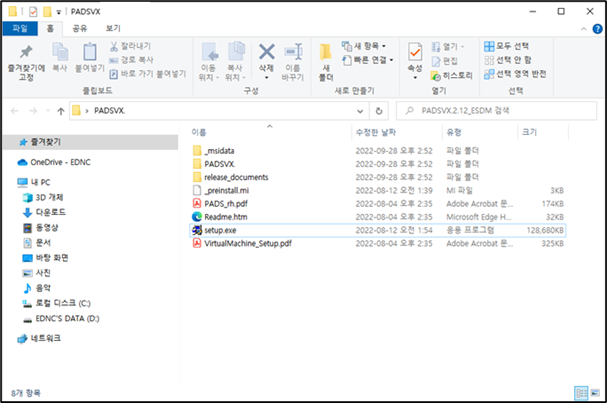607x403 pixels.
Task: Click the History (히스토리) ribbon item
Action: pos(452,76)
